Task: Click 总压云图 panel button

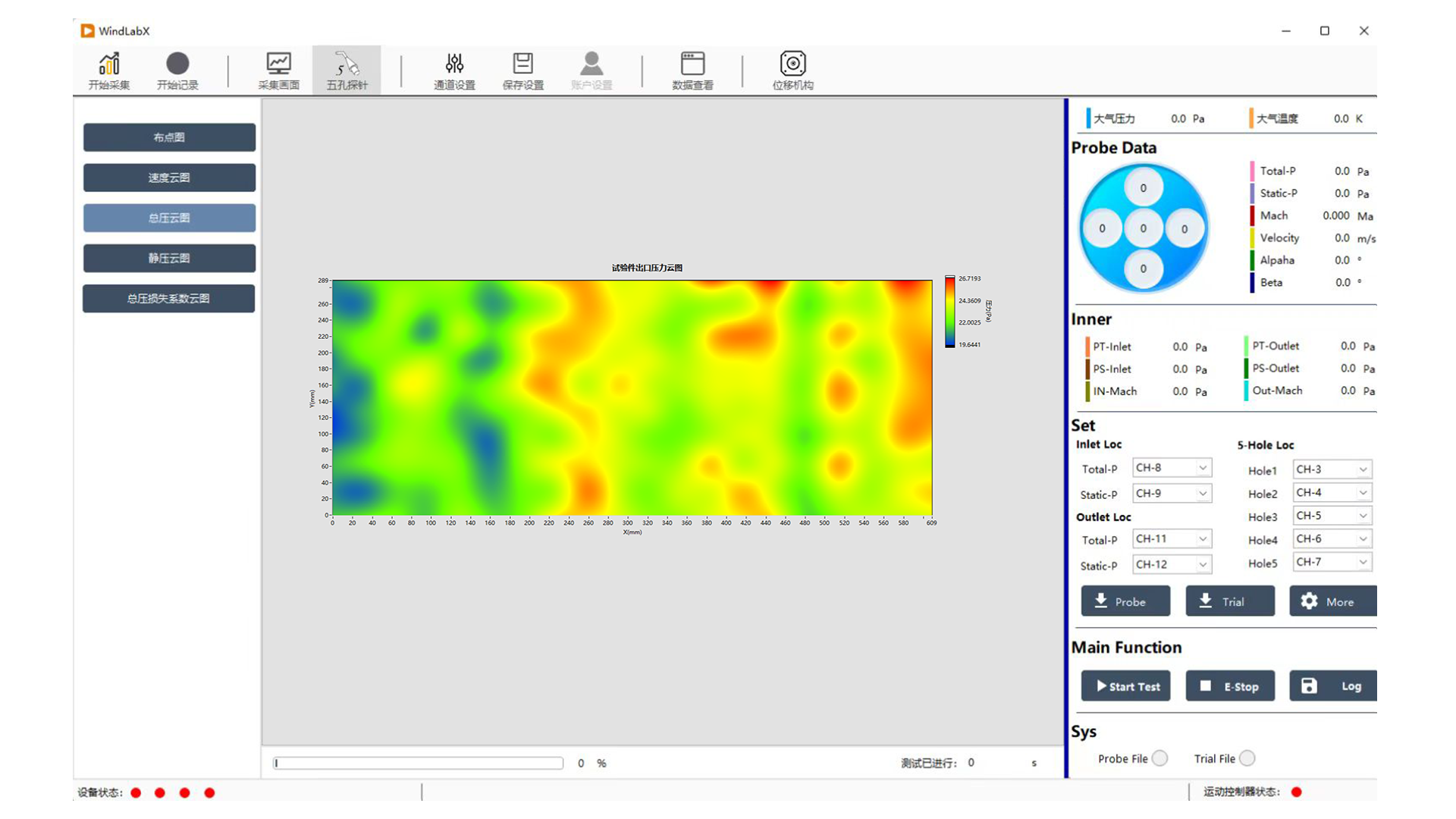Action: (x=168, y=218)
